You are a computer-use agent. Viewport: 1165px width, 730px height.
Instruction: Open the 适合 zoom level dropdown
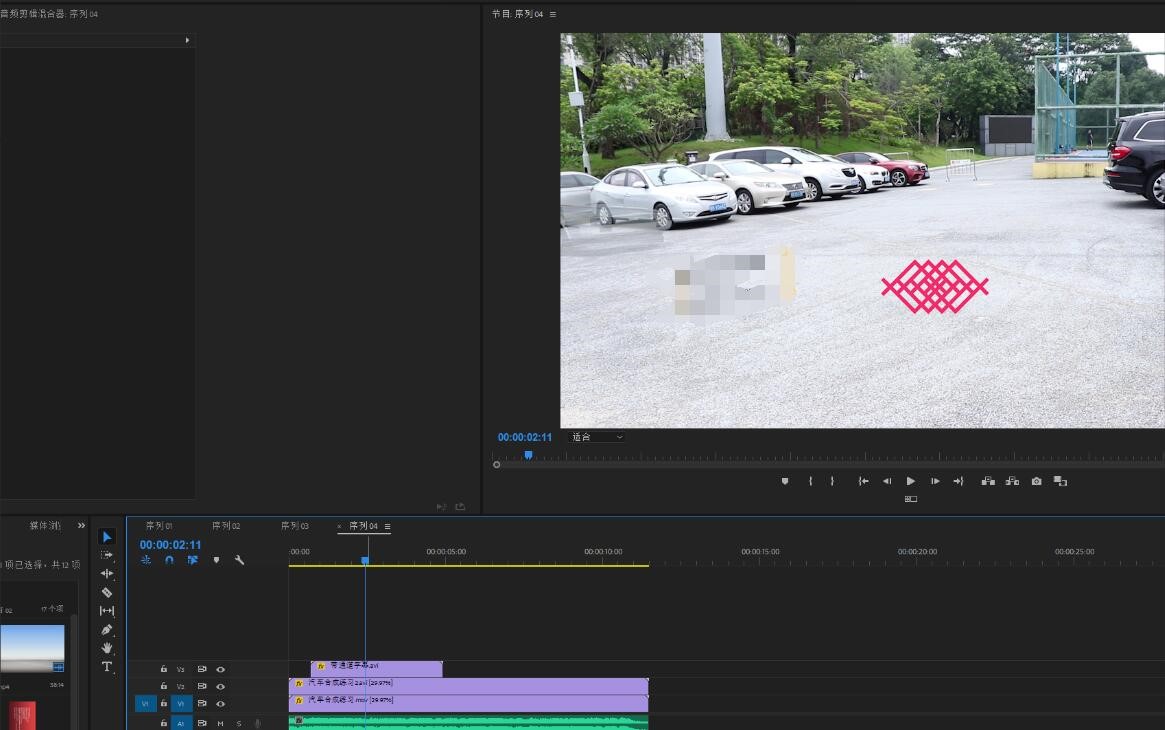597,437
